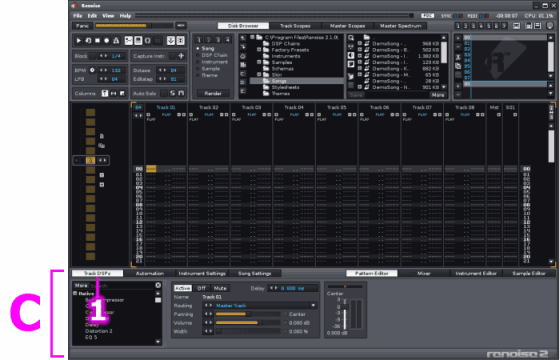560x360 pixels.
Task: Click the Auto Solo M mute icon
Action: (181, 93)
